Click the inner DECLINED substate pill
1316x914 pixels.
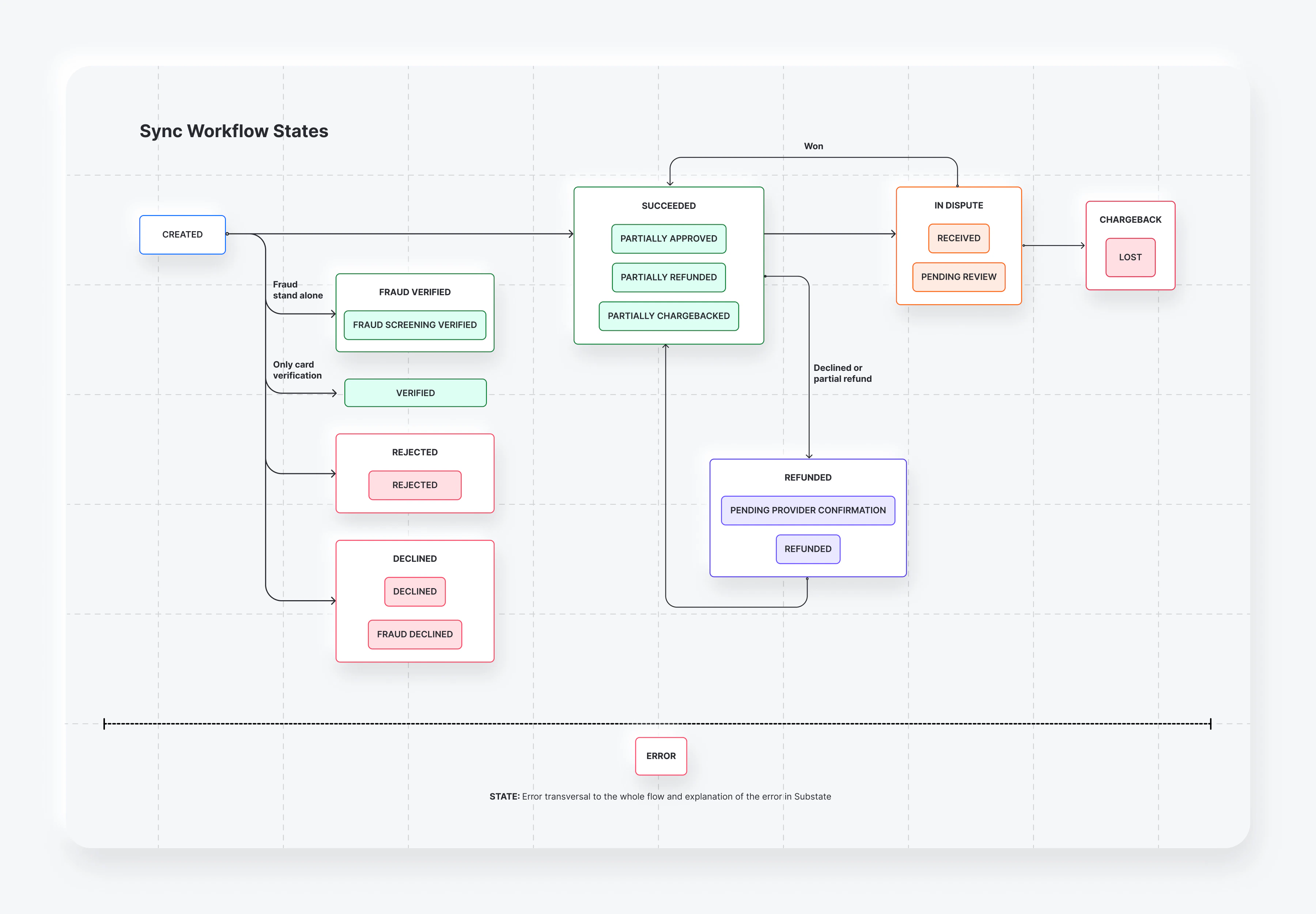(415, 591)
